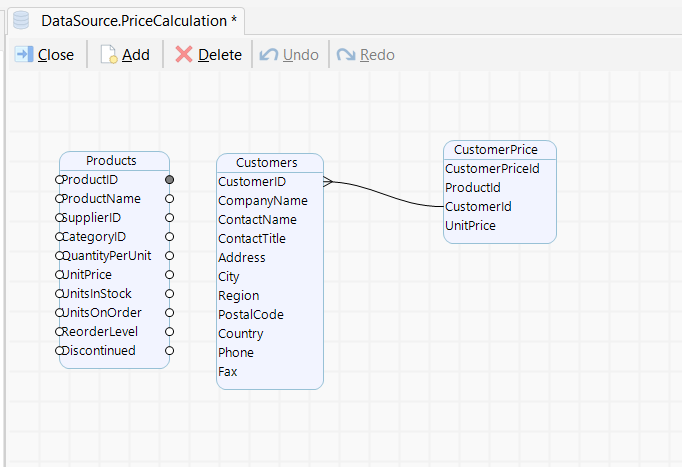
Task: Click the Add button label
Action: tap(136, 55)
